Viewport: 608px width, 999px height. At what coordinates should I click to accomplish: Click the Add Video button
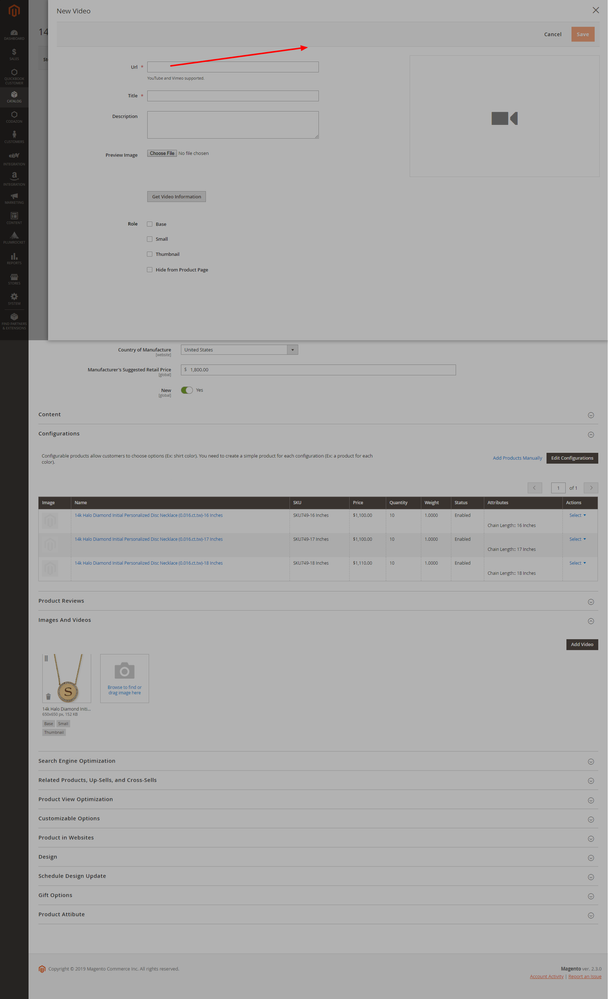pos(582,645)
